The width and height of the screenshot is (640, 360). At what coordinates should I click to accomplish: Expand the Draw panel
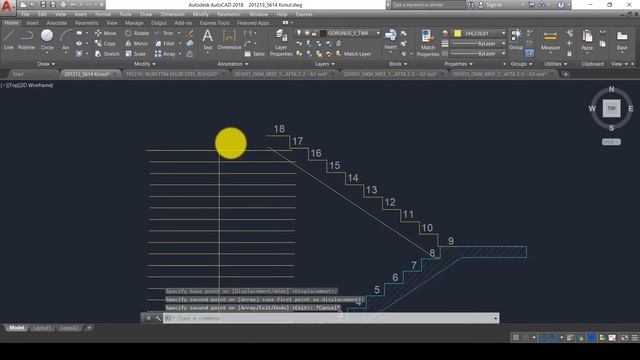46,64
